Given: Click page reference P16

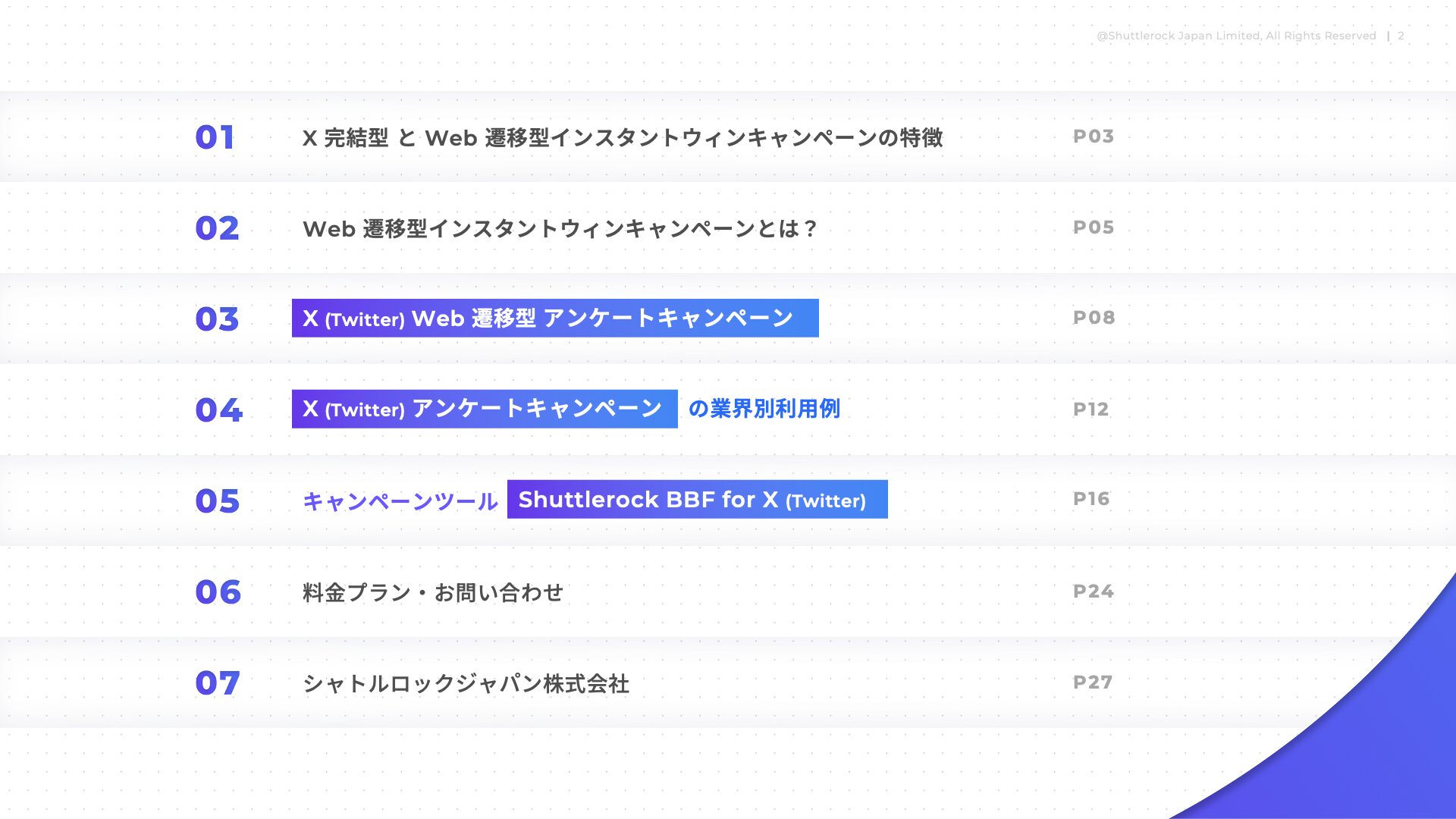Looking at the screenshot, I should (x=1091, y=499).
